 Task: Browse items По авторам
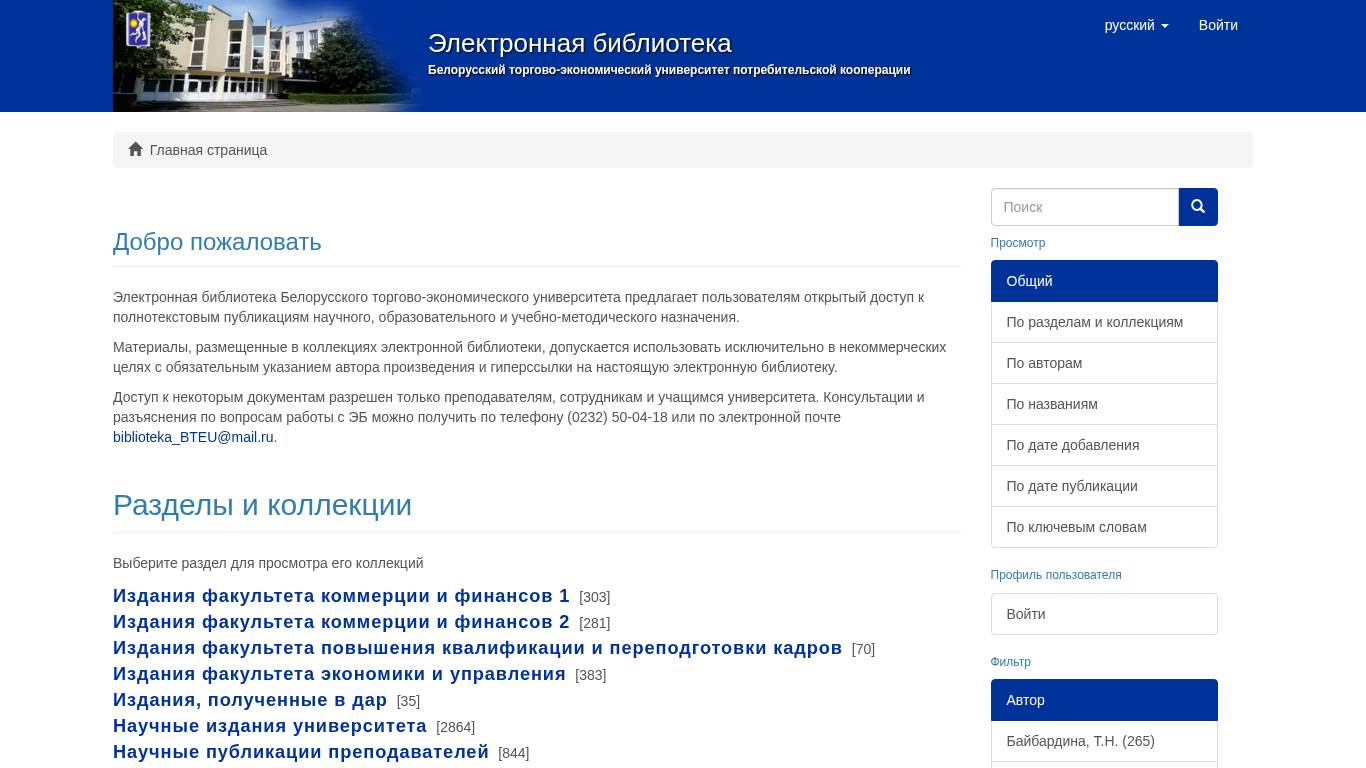1044,363
